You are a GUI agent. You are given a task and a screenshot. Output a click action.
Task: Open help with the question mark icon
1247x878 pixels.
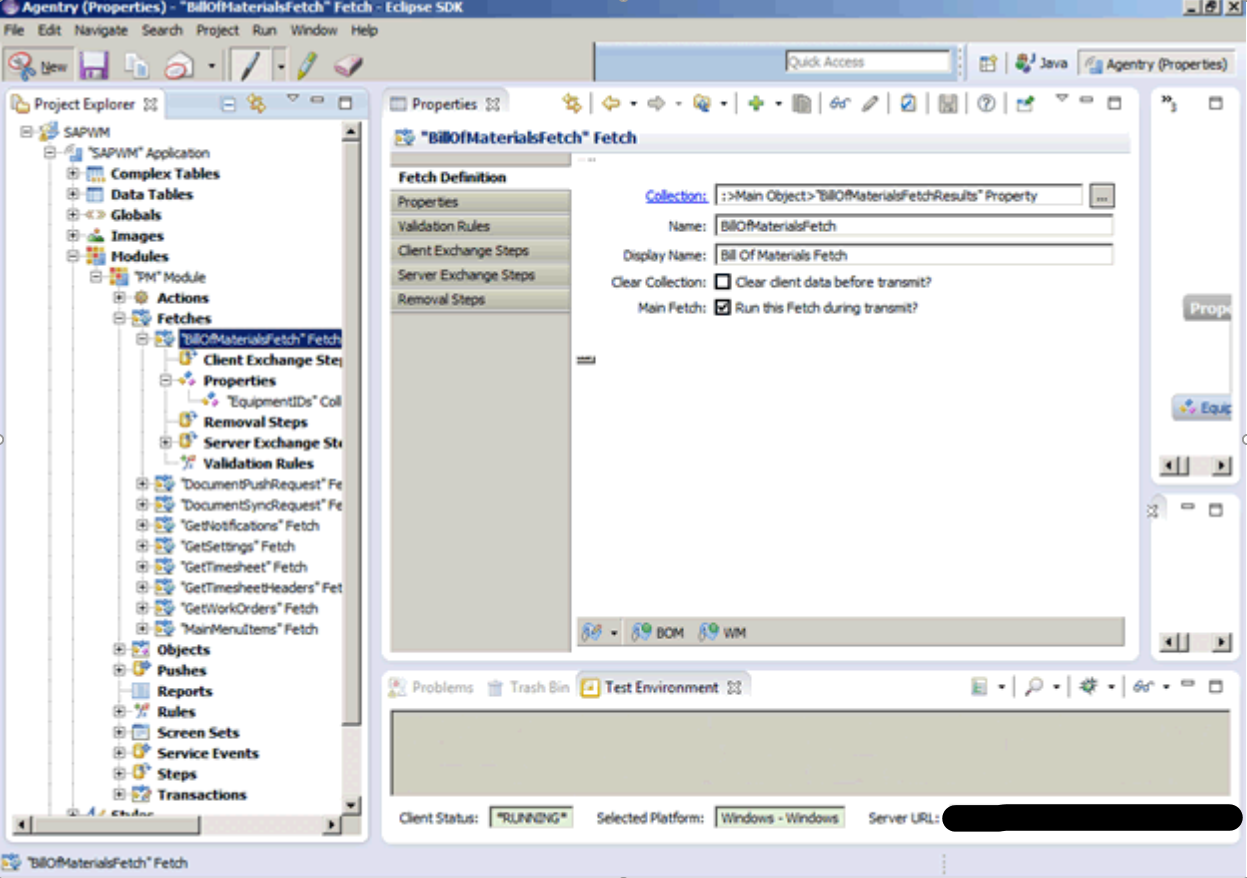(x=986, y=103)
